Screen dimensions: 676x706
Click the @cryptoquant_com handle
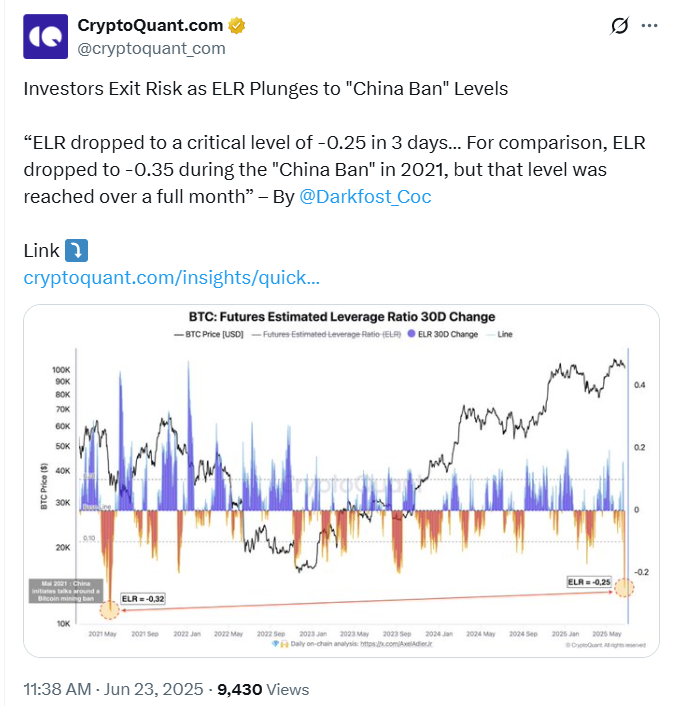click(x=152, y=48)
